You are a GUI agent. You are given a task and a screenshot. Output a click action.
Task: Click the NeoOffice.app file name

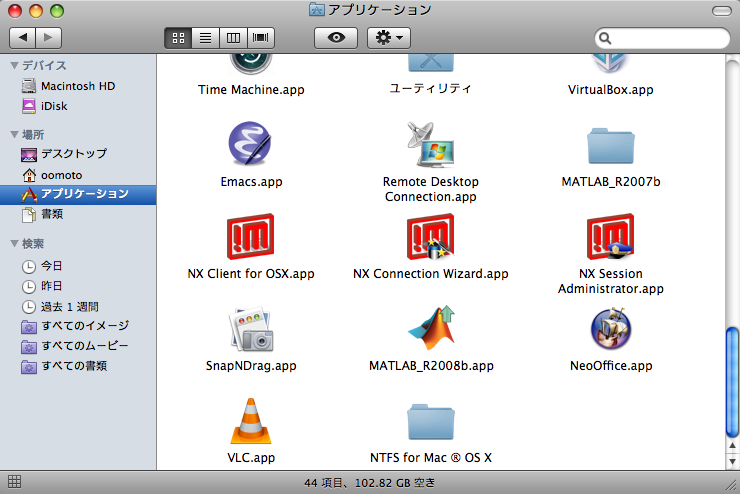pos(611,366)
